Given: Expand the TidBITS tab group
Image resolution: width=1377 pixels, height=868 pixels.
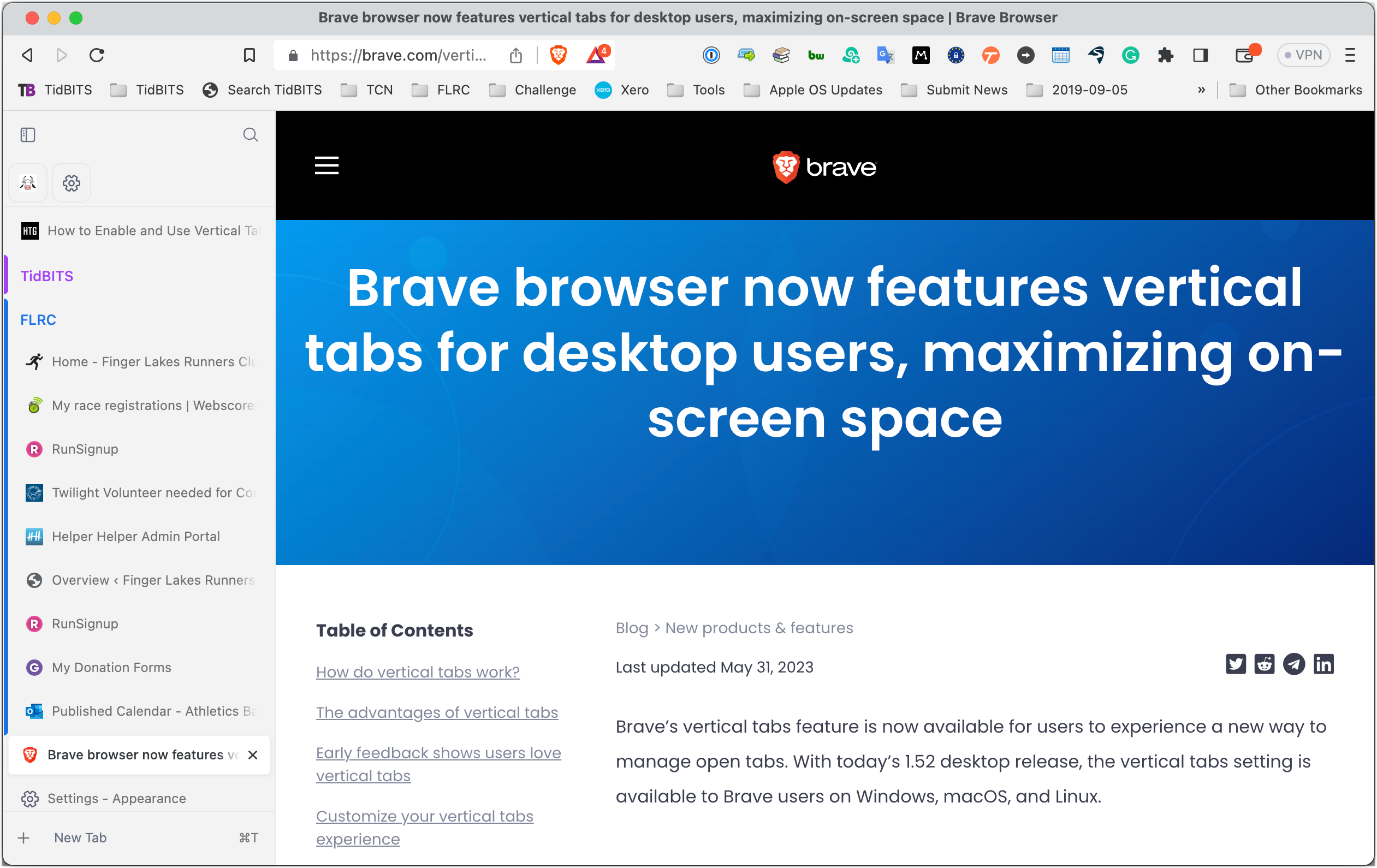Looking at the screenshot, I should (x=47, y=276).
